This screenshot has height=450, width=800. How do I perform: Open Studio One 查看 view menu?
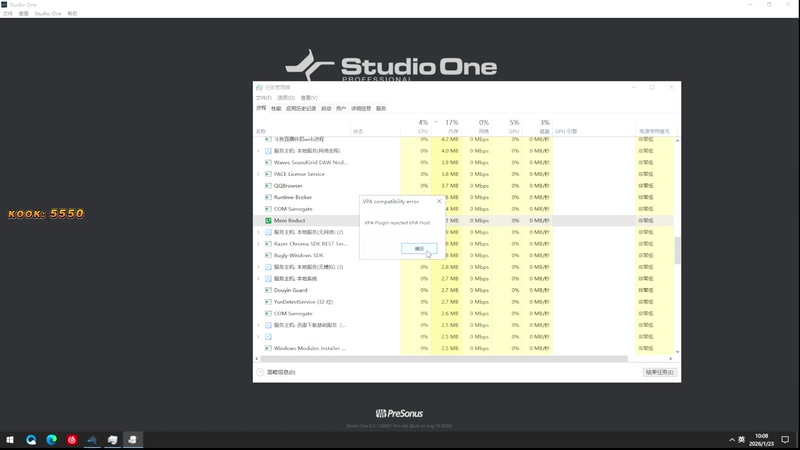click(23, 14)
